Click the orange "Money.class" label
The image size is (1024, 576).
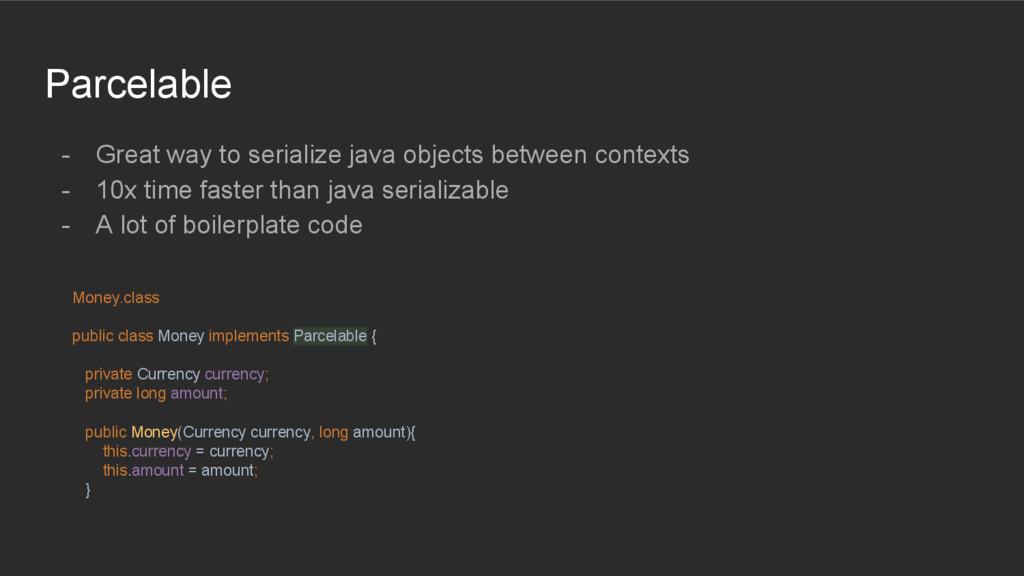(115, 298)
